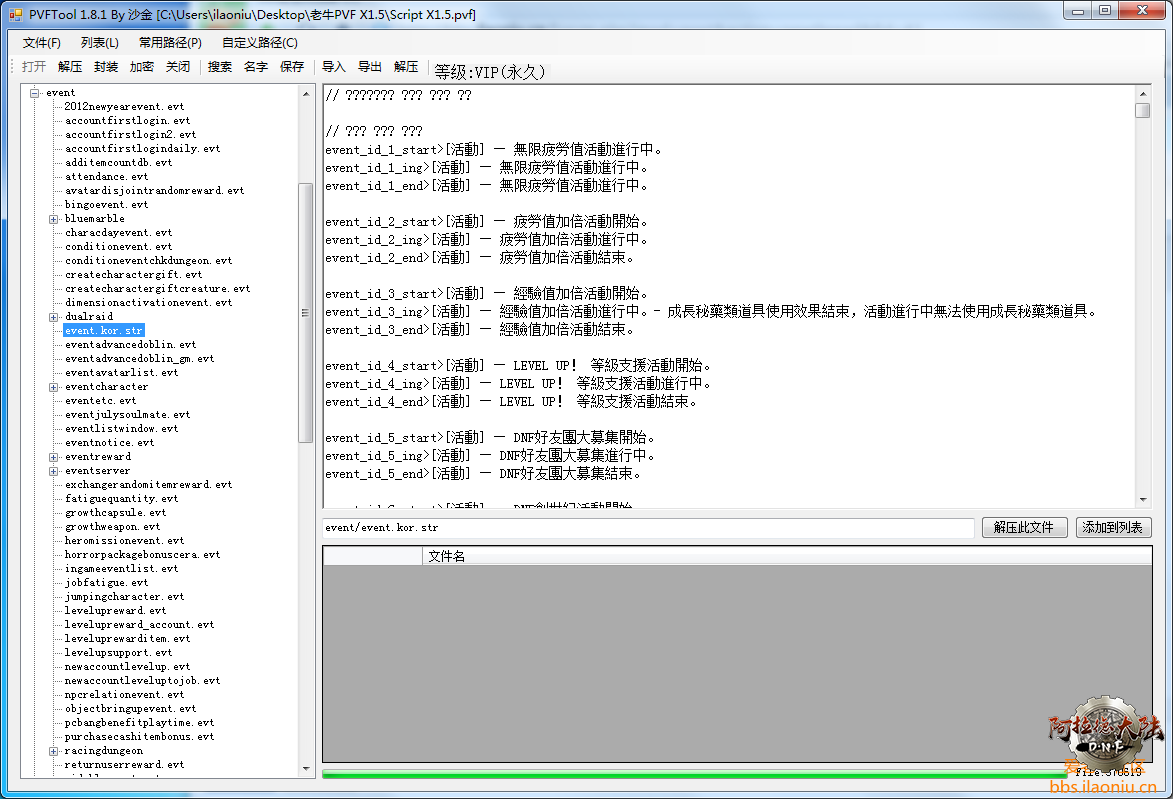
Task: Open the 文件(F) menu
Action: [42, 43]
